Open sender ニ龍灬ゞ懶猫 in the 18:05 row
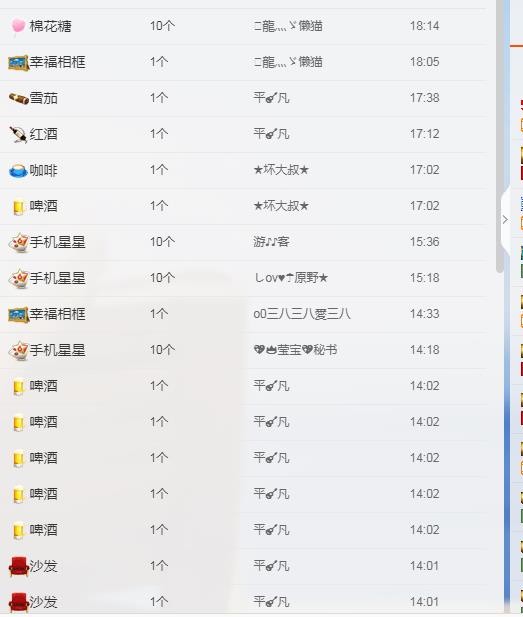523x617 pixels. pyautogui.click(x=288, y=62)
